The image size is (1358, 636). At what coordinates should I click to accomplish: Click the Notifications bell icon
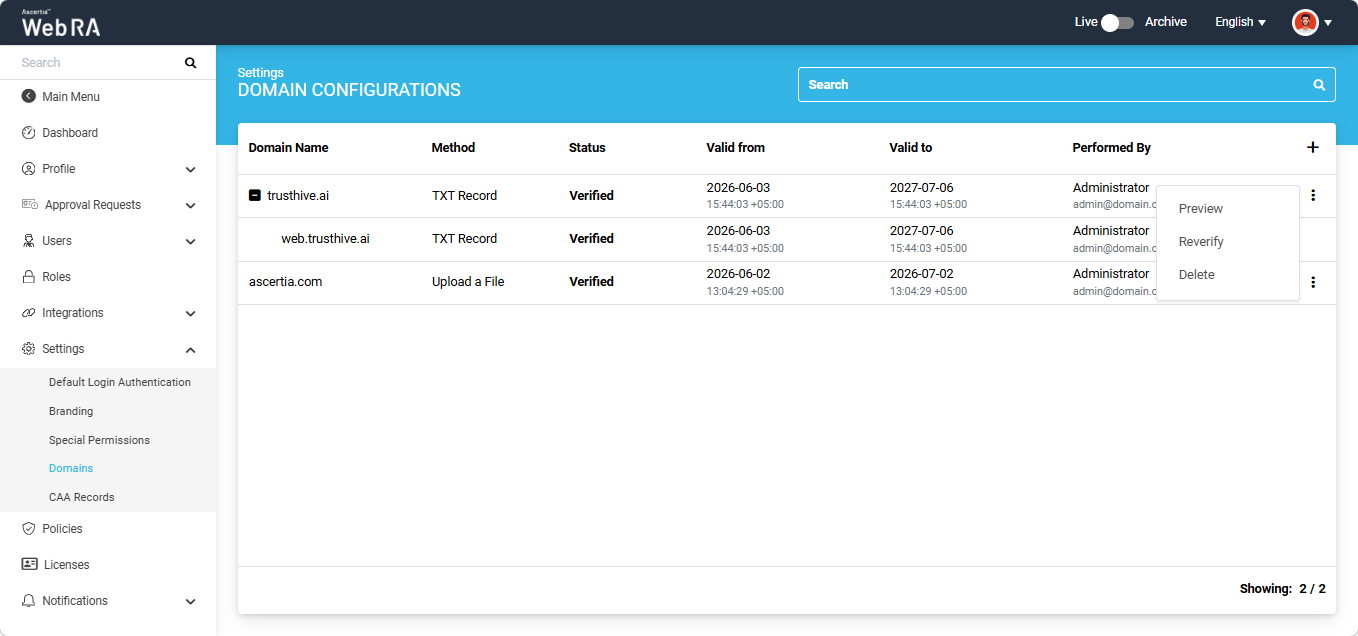click(29, 600)
